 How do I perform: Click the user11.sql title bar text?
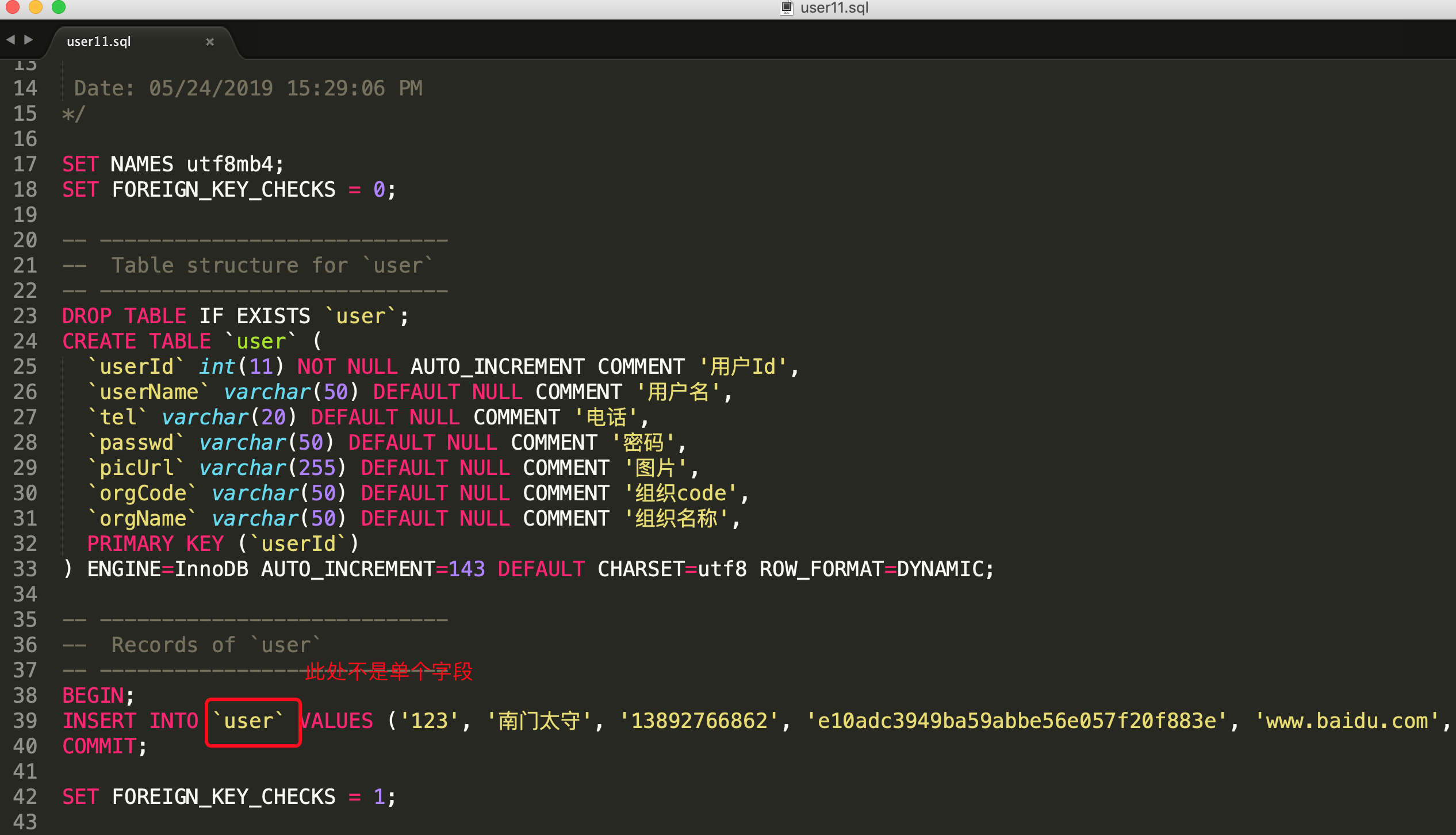pyautogui.click(x=834, y=7)
